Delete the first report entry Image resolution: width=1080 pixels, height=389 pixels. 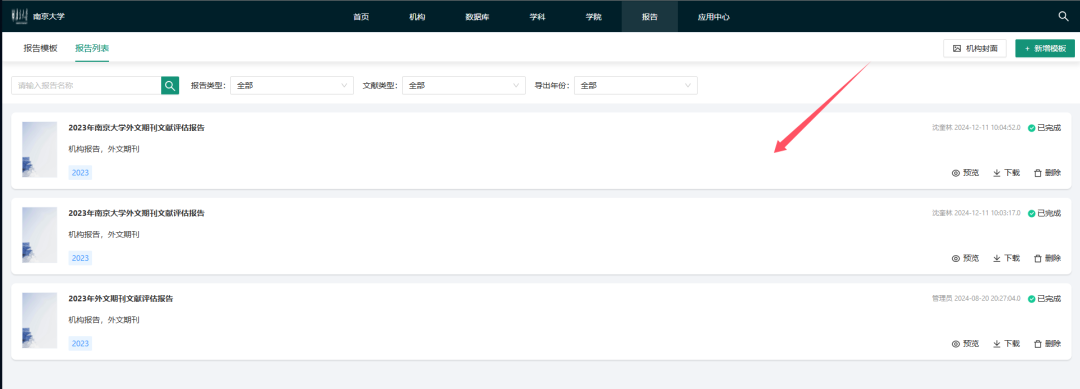(x=1048, y=173)
